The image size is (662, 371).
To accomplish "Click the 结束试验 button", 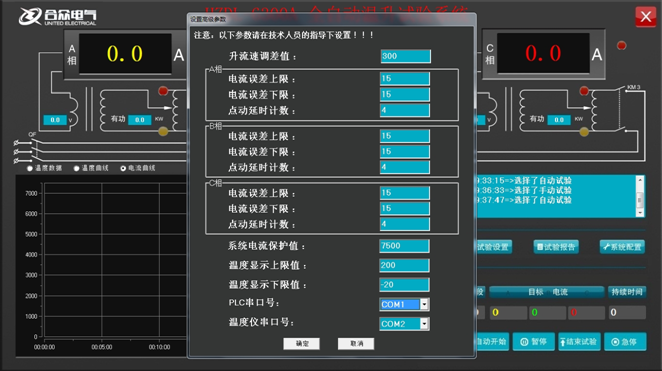I will 579,342.
